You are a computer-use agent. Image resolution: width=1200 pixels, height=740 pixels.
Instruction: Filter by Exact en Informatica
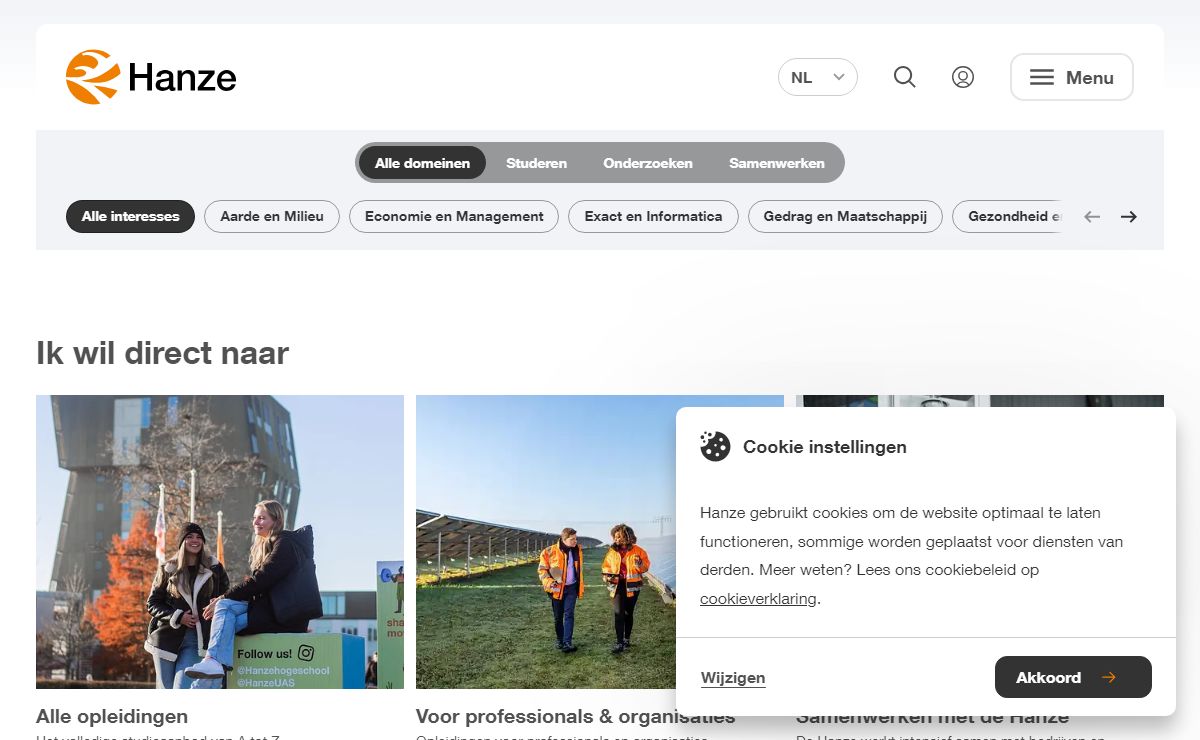653,216
